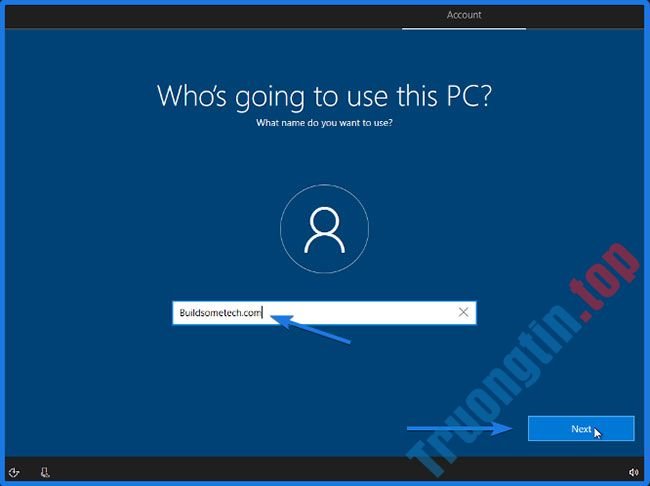This screenshot has height=486, width=650.
Task: Click the person silhouette inside the avatar
Action: (x=324, y=232)
